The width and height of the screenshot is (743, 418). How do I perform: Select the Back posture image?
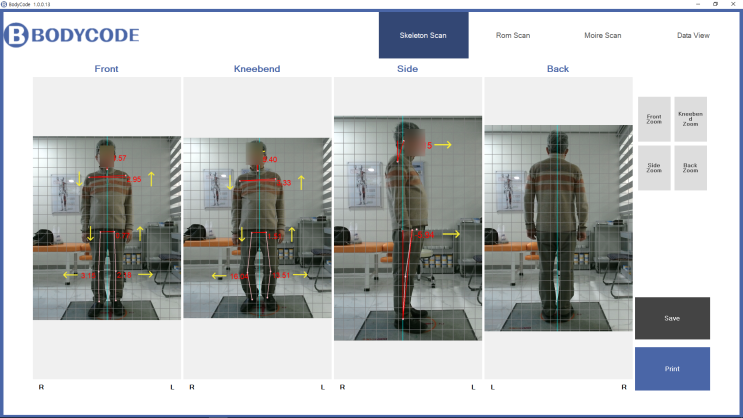point(558,228)
